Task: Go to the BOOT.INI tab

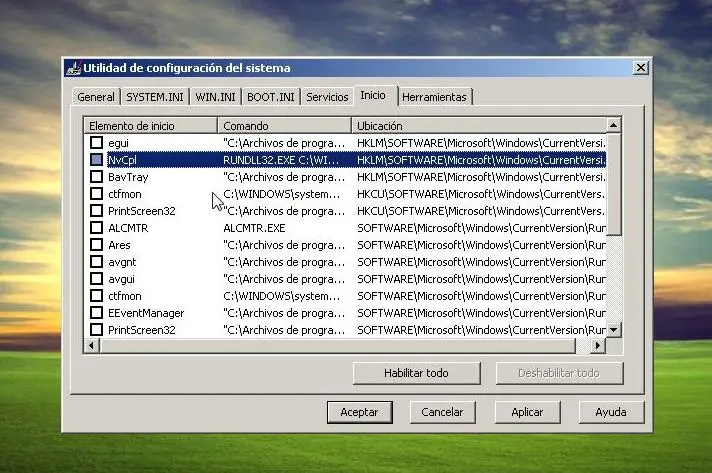Action: click(x=271, y=97)
